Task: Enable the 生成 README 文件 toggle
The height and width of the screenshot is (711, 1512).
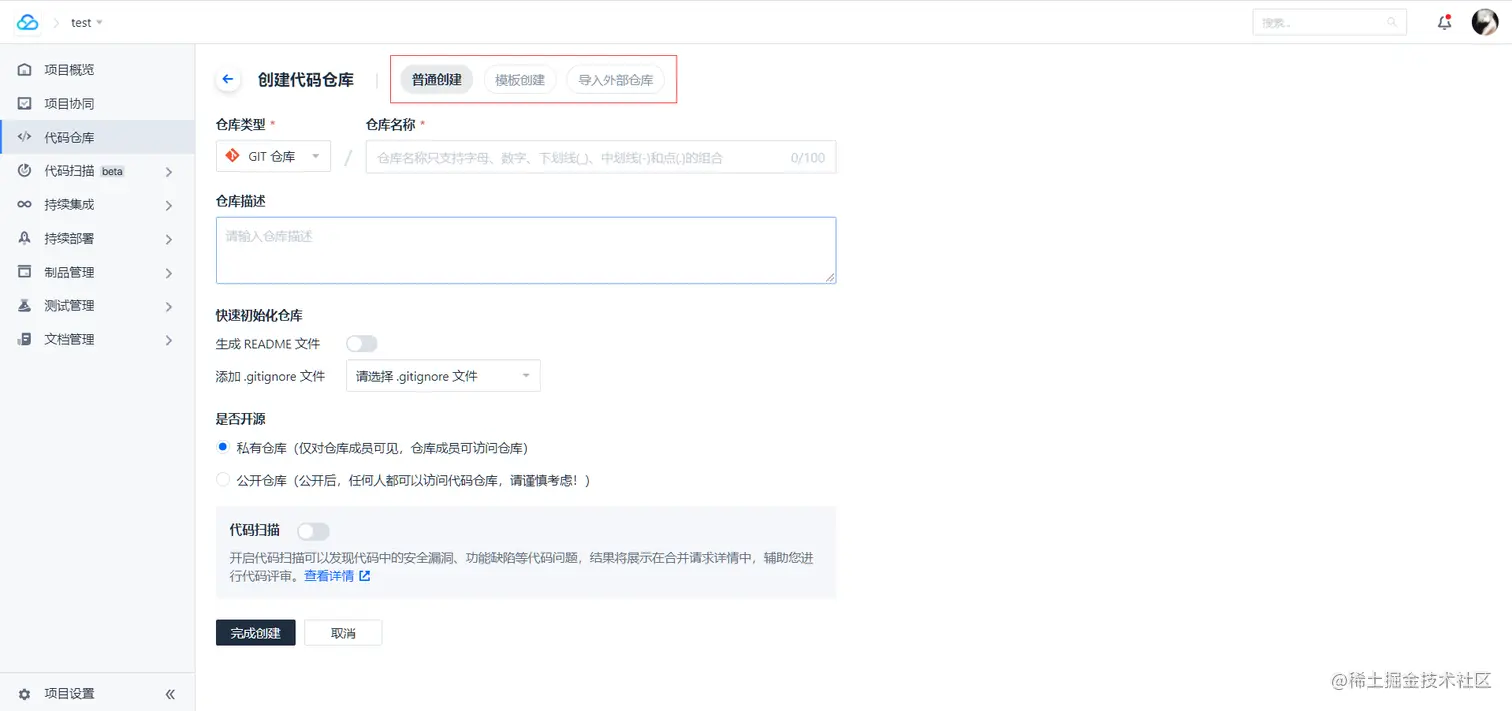Action: click(361, 343)
